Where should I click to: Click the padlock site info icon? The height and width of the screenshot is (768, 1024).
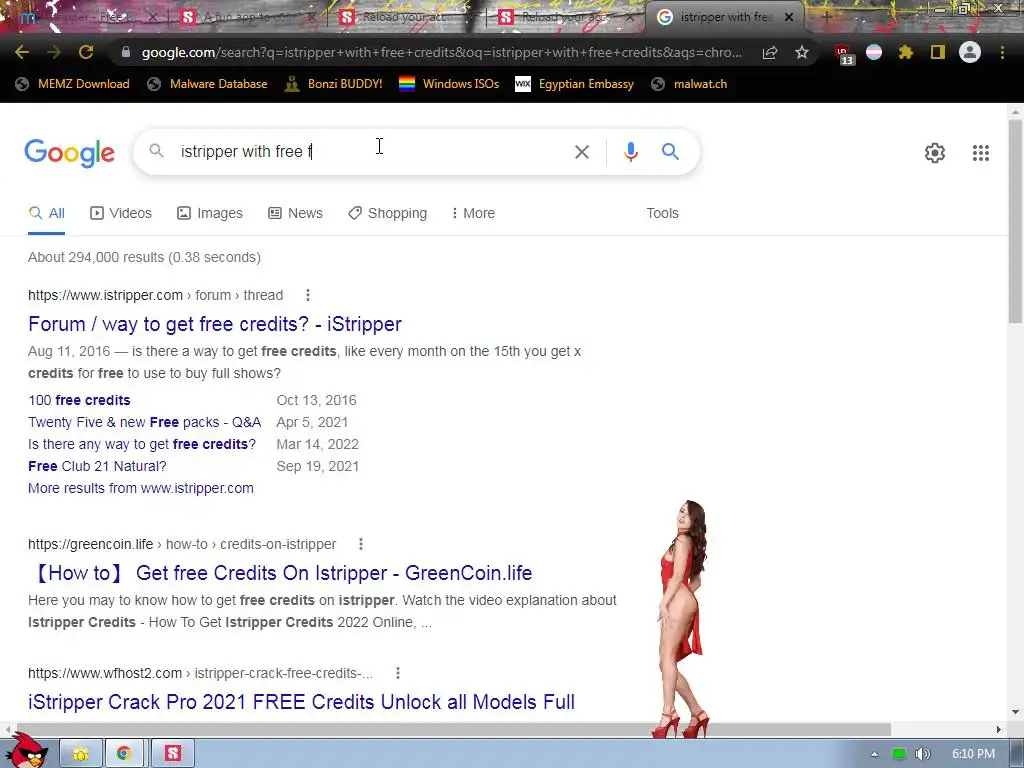[x=126, y=52]
